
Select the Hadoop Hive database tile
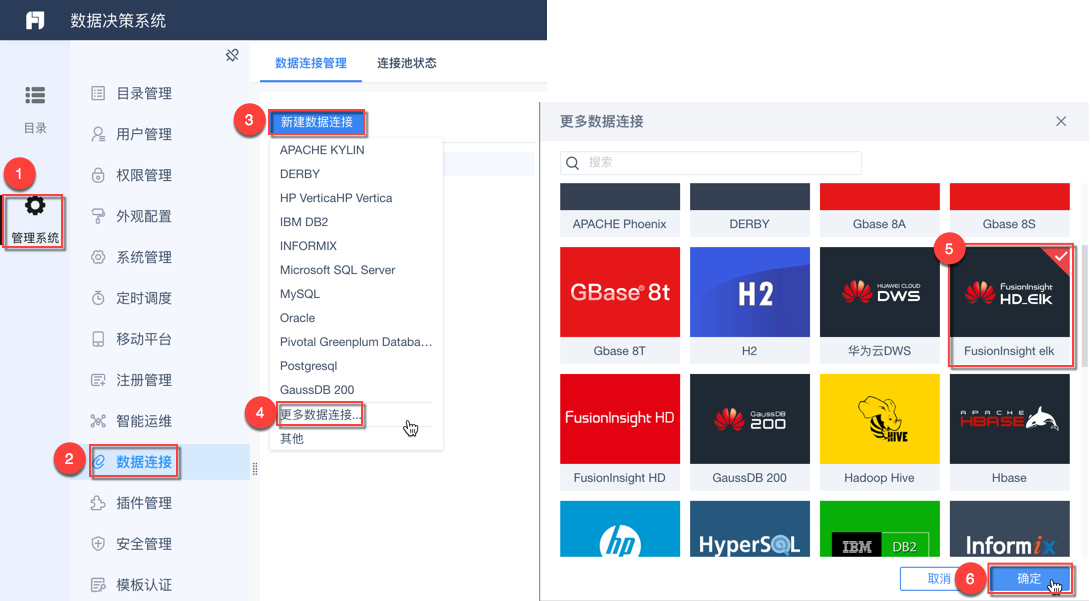tap(879, 432)
